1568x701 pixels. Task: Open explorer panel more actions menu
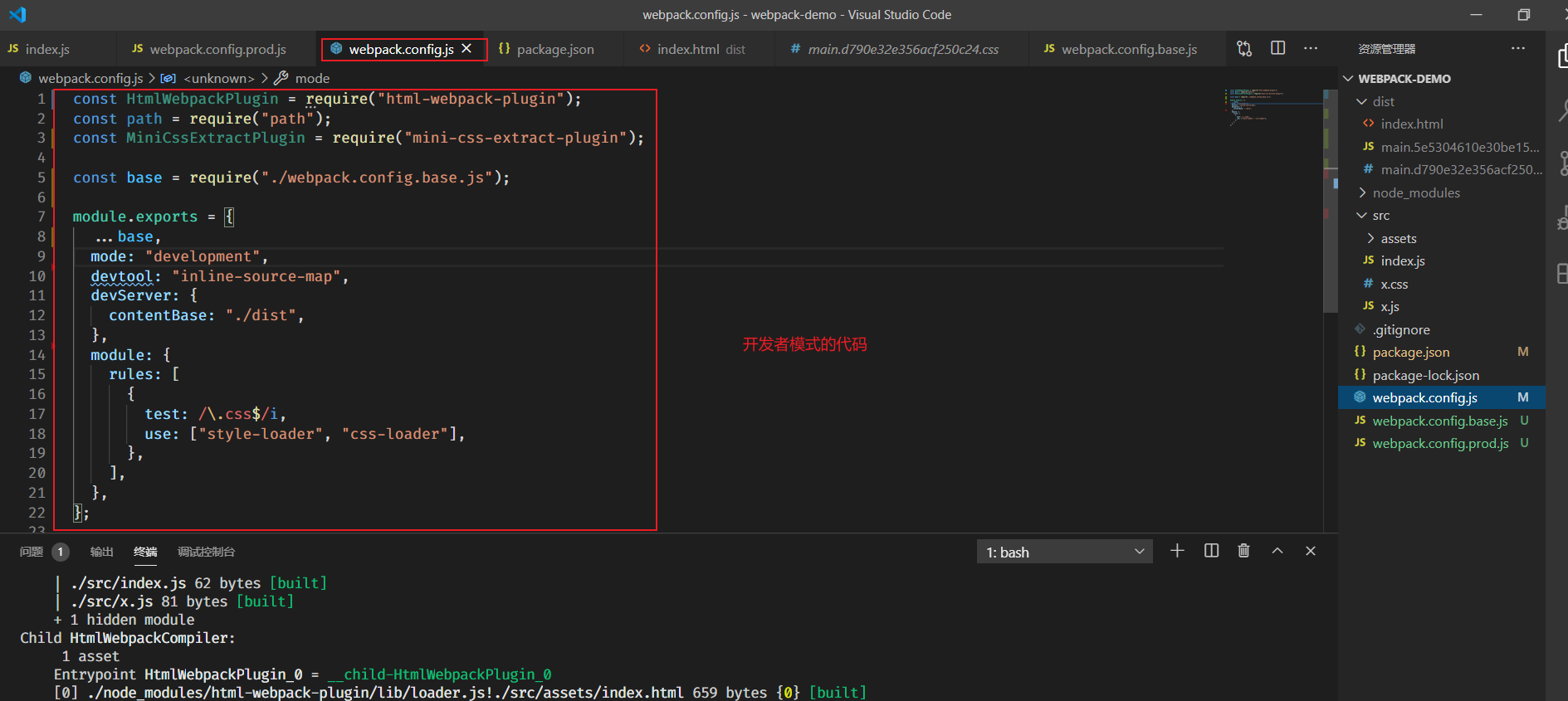point(1518,48)
